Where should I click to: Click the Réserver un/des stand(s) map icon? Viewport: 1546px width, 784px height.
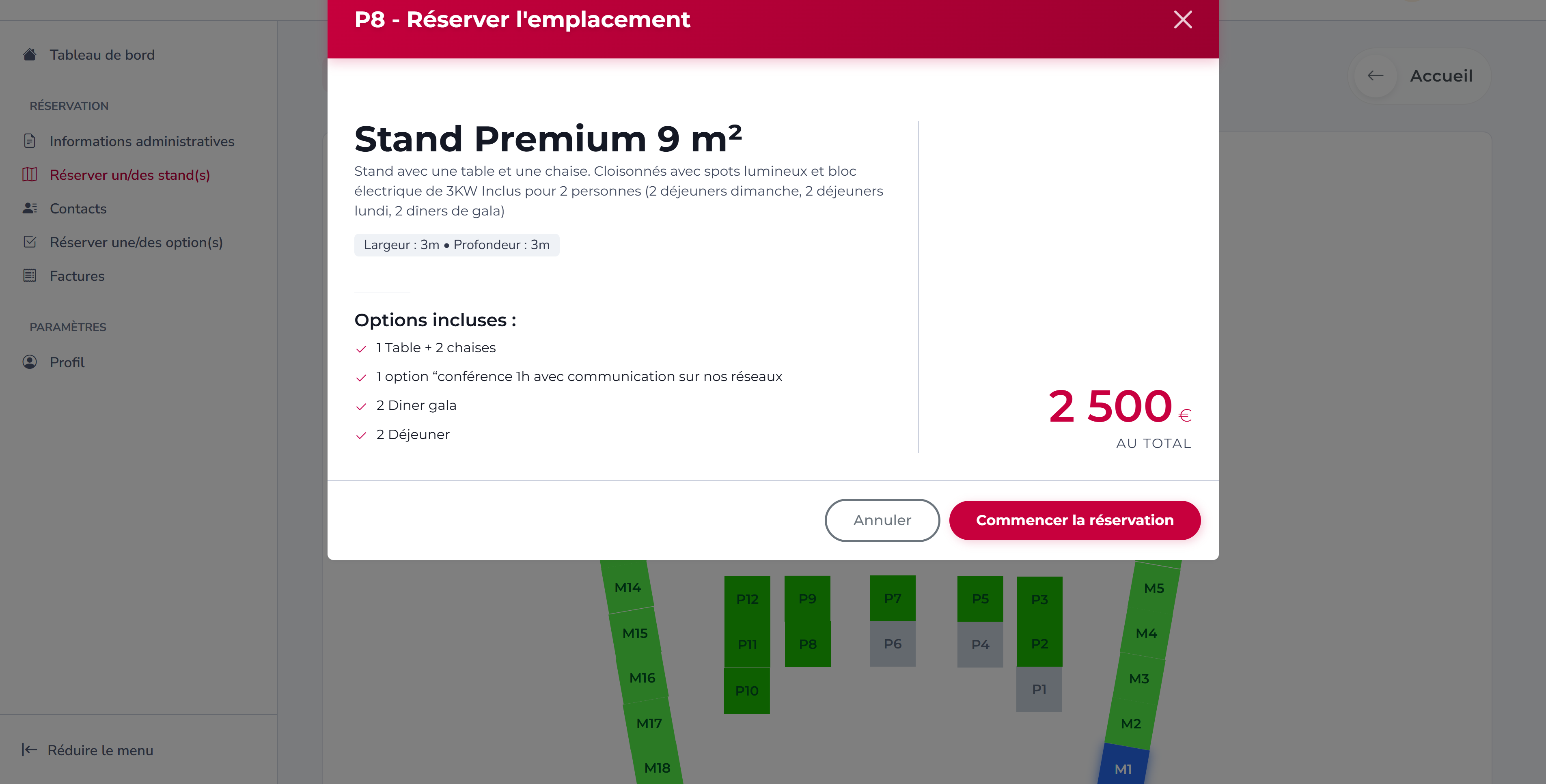point(29,174)
